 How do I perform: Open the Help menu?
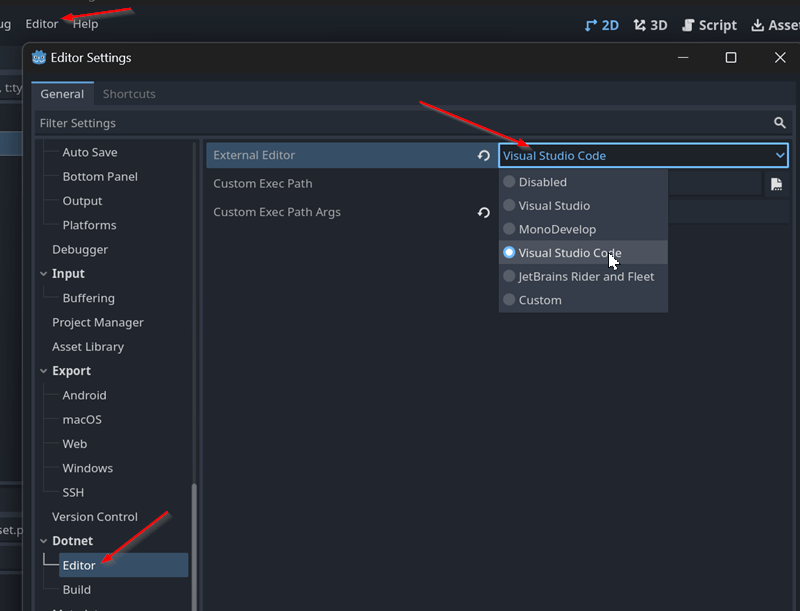[85, 24]
